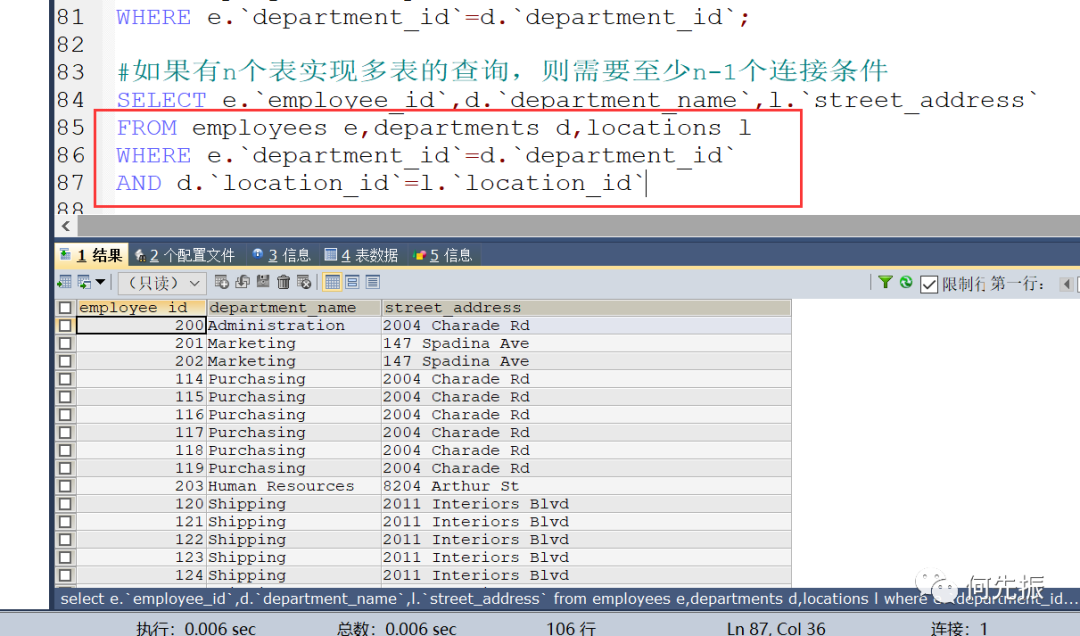Tick the checkbox for employee 120 row
The width and height of the screenshot is (1080, 636).
click(65, 504)
